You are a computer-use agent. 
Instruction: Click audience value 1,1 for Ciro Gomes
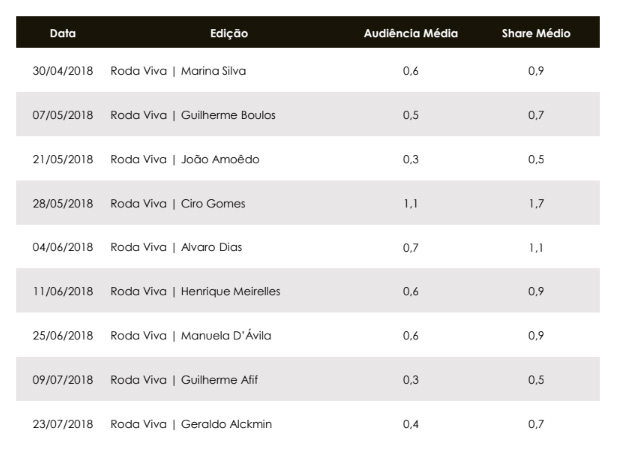(410, 204)
